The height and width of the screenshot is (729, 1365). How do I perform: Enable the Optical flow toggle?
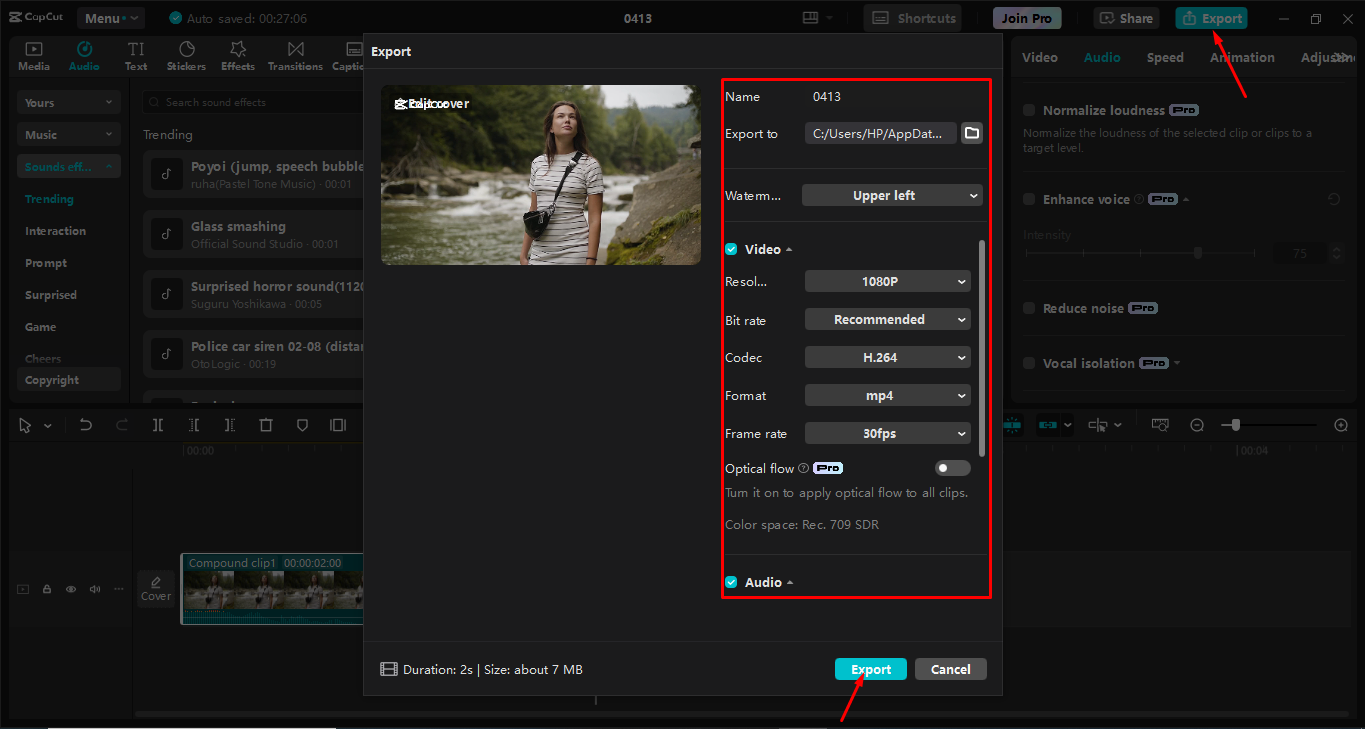tap(952, 467)
